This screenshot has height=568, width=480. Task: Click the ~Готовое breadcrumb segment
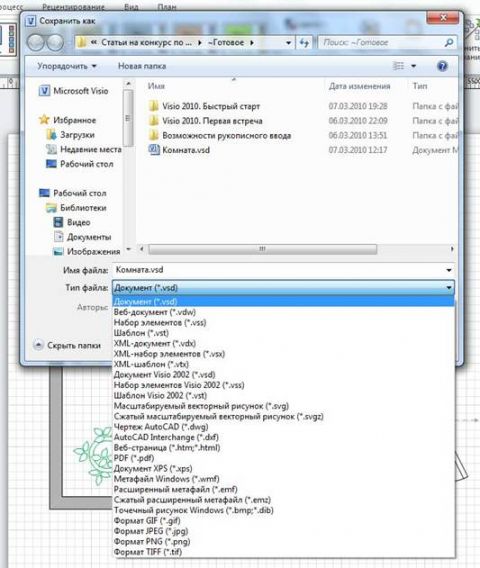point(226,42)
